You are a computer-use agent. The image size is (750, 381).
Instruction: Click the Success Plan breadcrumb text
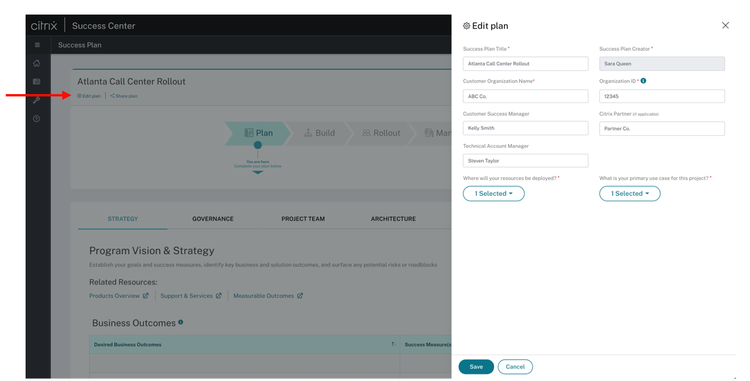[79, 45]
